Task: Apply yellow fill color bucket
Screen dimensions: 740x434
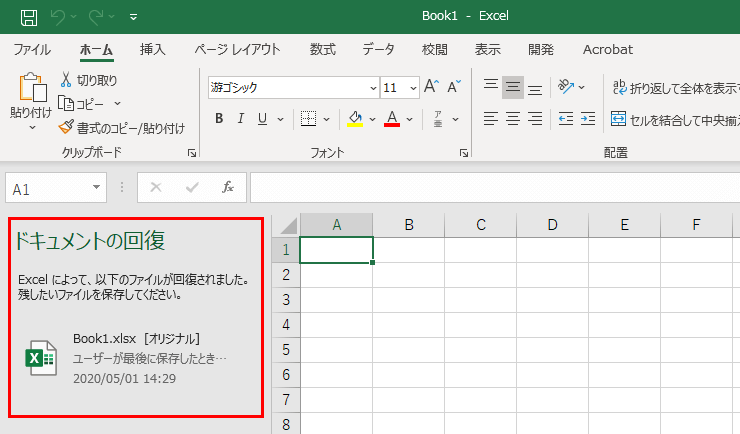Action: tap(355, 118)
